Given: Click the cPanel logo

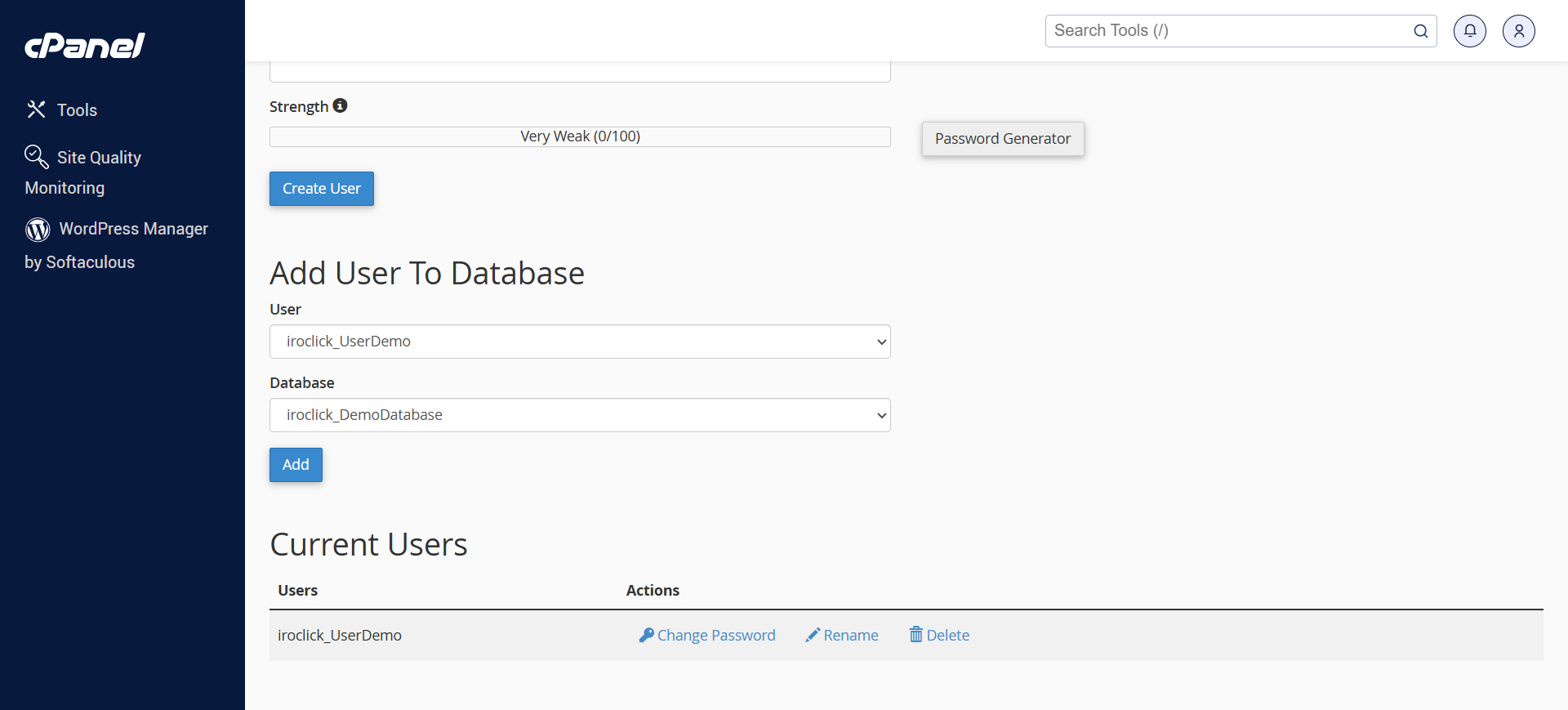Looking at the screenshot, I should pos(85,46).
